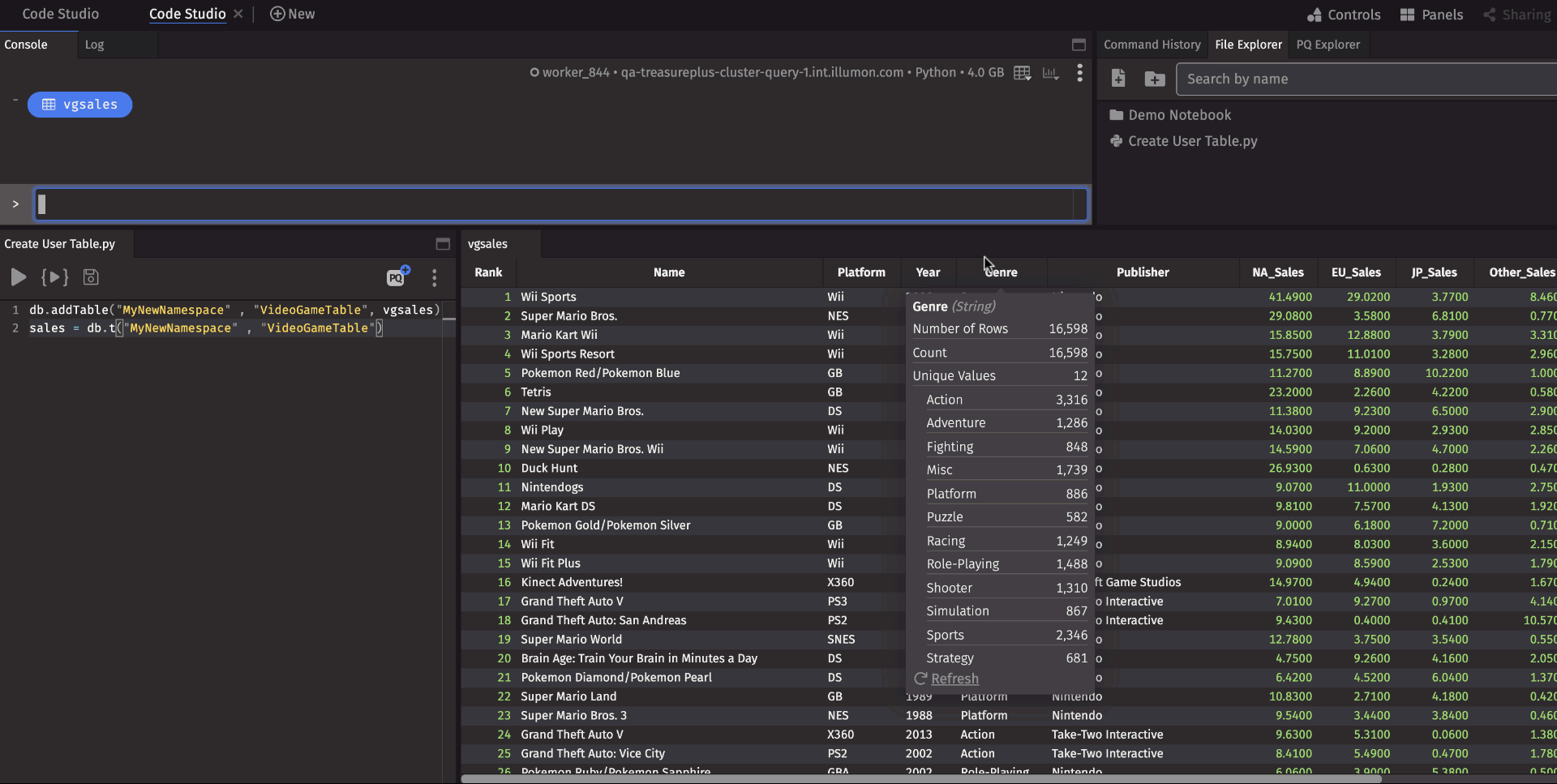Image resolution: width=1557 pixels, height=784 pixels.
Task: Select the first Code Studio title
Action: point(61,14)
